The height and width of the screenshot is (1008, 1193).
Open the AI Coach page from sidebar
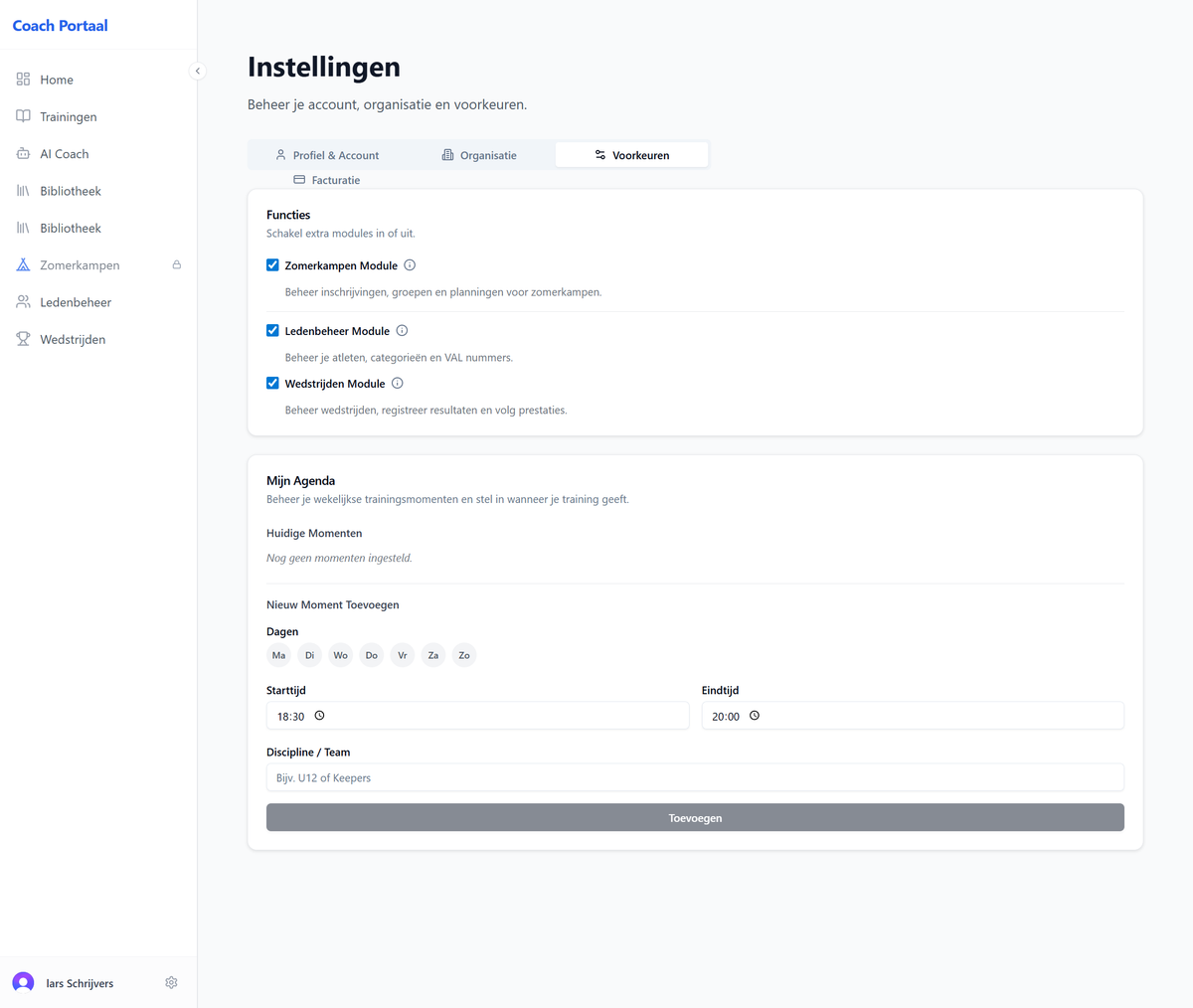pos(65,154)
